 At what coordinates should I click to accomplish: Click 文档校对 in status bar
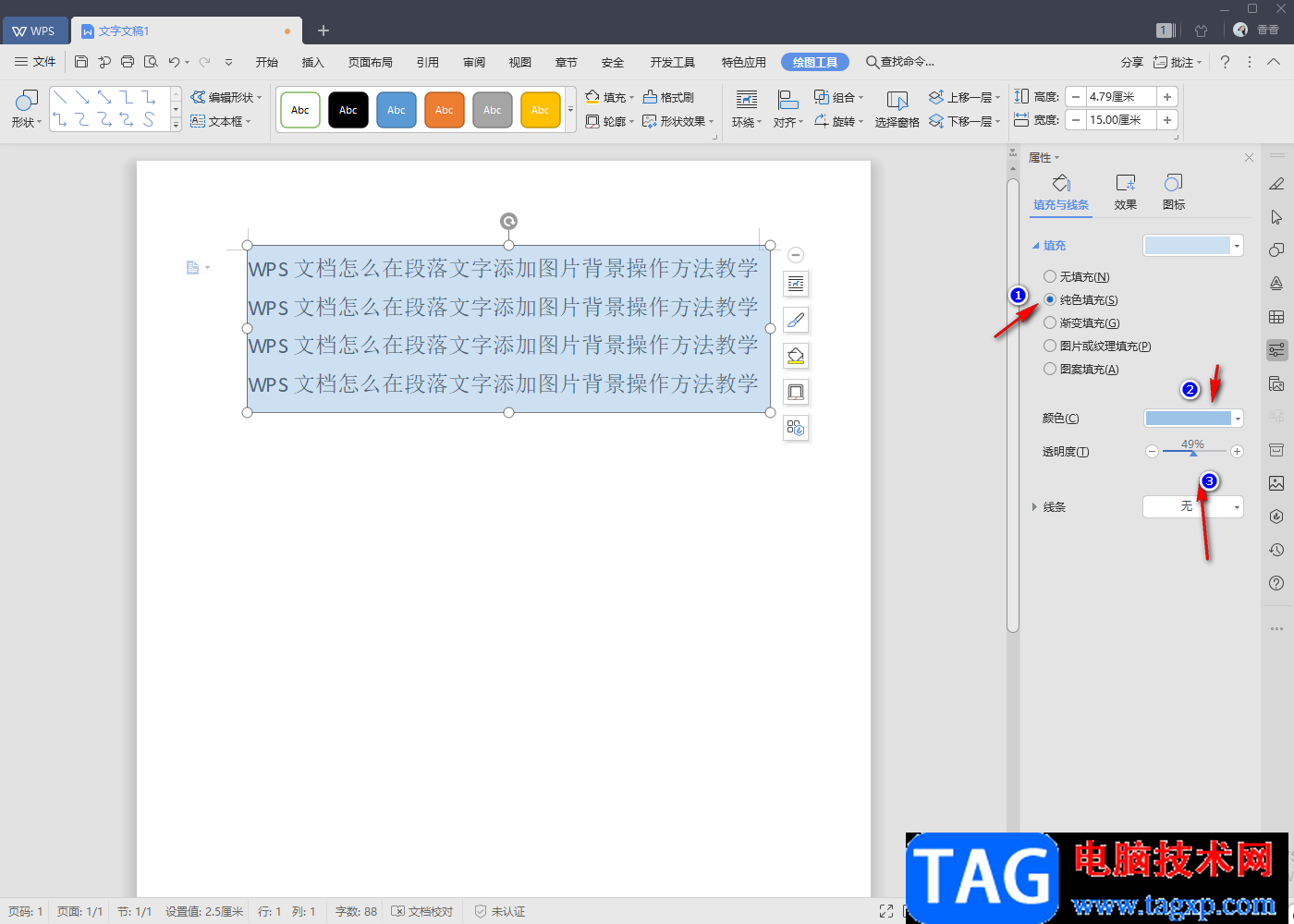(422, 911)
